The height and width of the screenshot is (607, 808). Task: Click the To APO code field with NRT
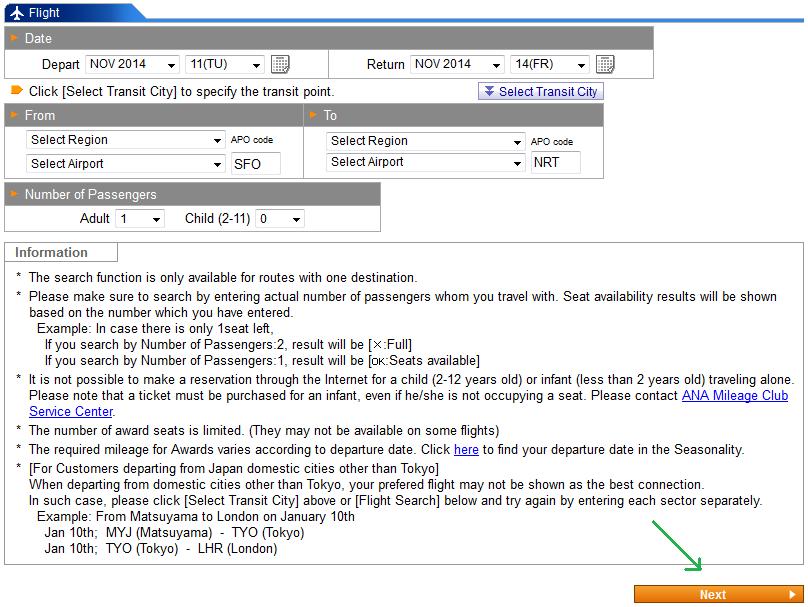[555, 162]
